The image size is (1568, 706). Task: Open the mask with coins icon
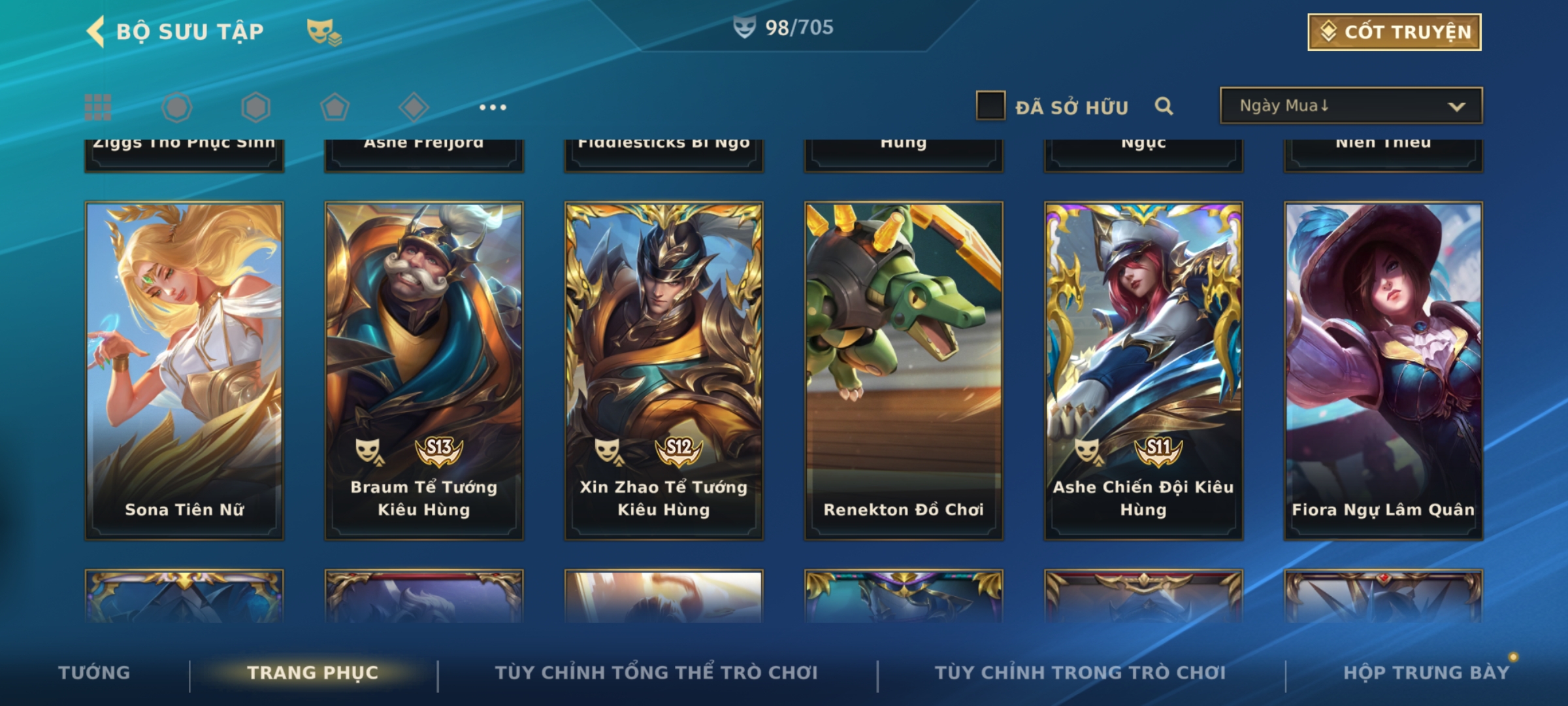click(324, 32)
